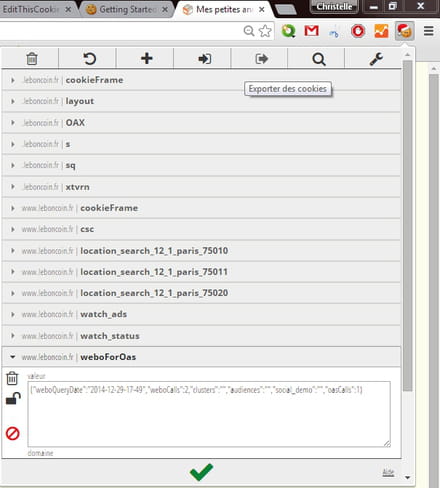The image size is (440, 488).
Task: Expand the xtvrn cookie row
Action: pyautogui.click(x=201, y=187)
